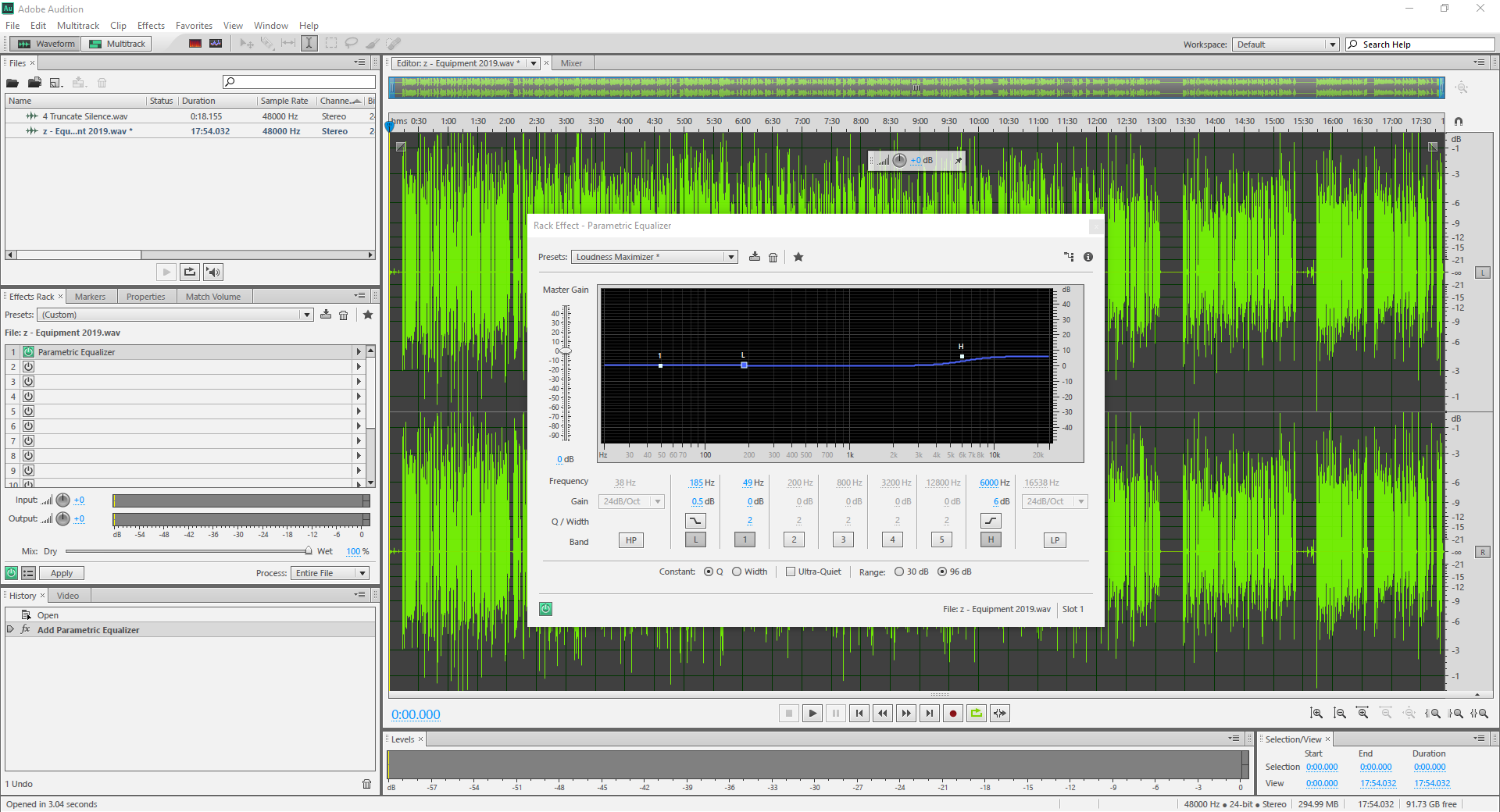Open the Effects menu
The width and height of the screenshot is (1500, 812).
pyautogui.click(x=151, y=26)
